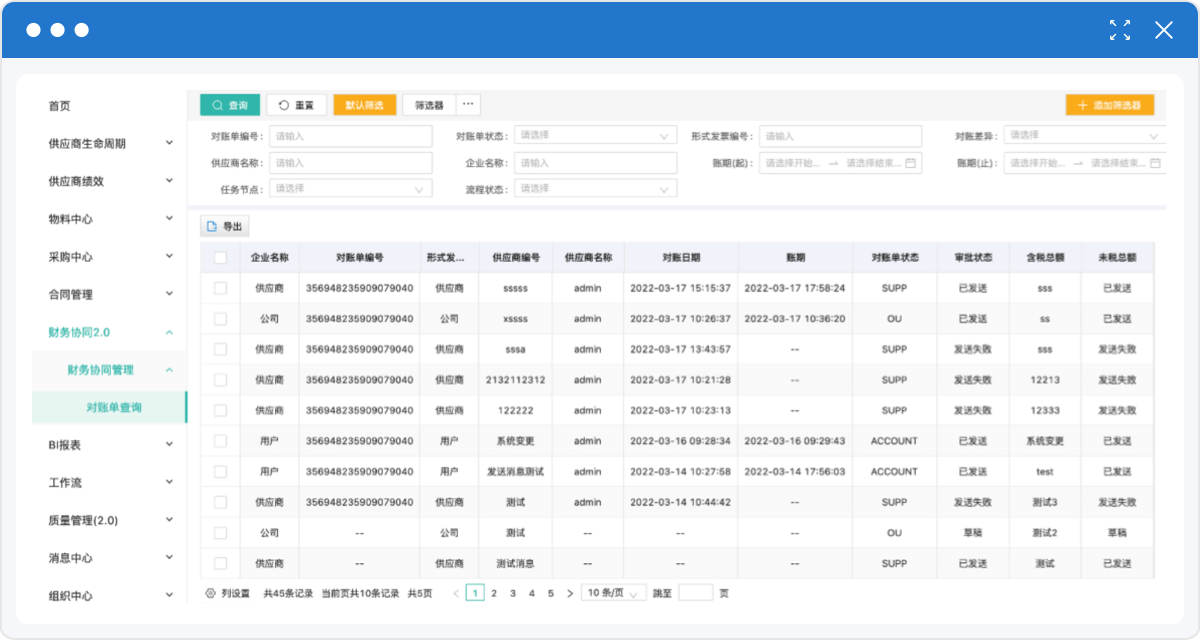Open the calendar icon in 账期(起)
This screenshot has height=640, width=1200.
click(912, 163)
